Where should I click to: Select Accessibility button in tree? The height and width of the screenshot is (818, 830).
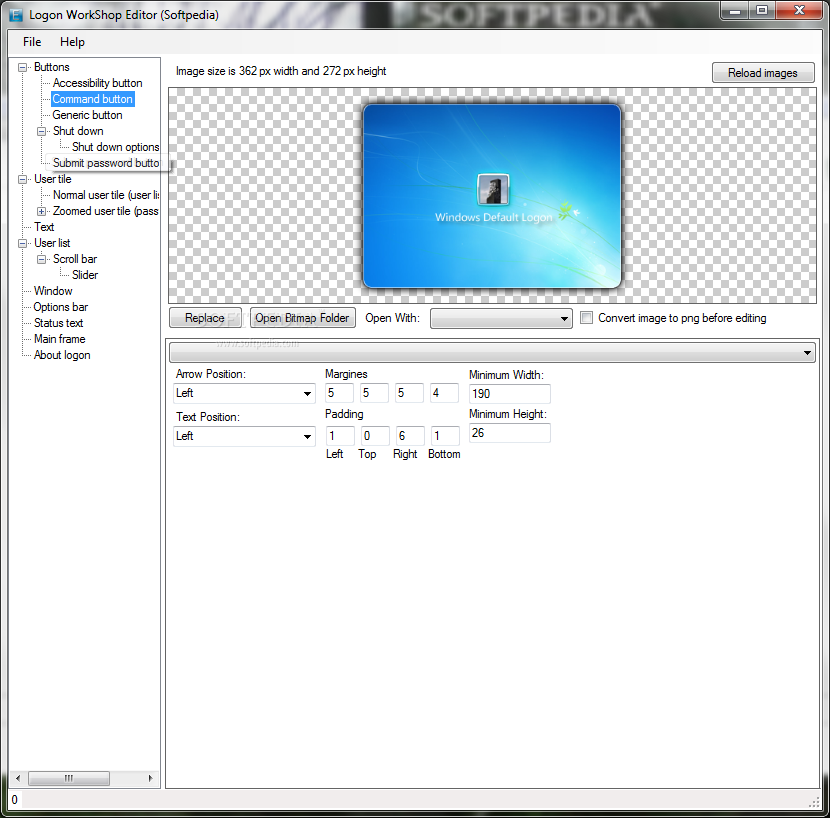tap(97, 83)
